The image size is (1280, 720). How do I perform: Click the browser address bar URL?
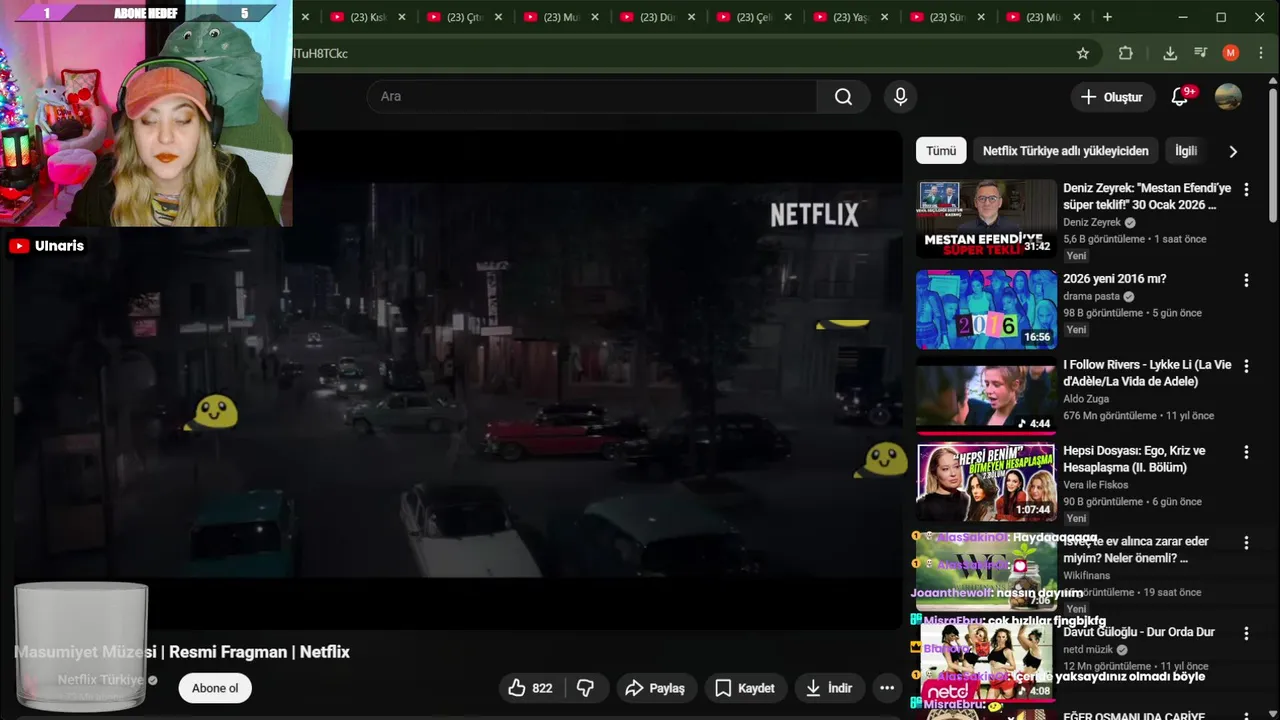(x=680, y=53)
